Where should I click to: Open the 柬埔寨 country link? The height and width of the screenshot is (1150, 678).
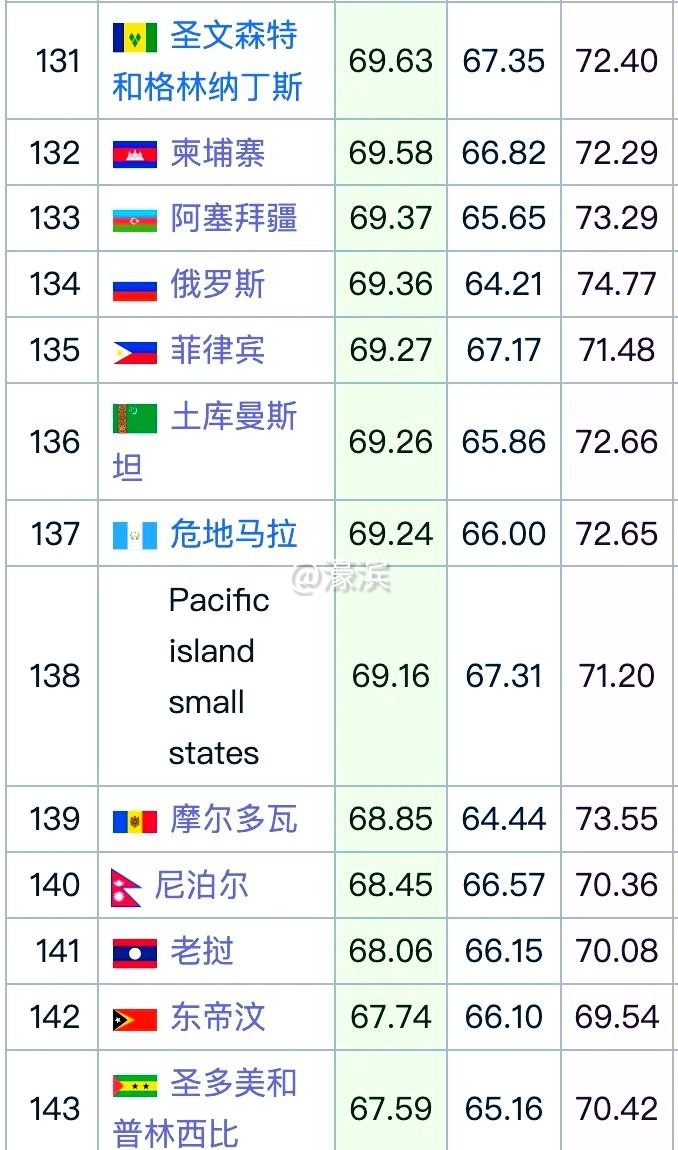pos(217,153)
